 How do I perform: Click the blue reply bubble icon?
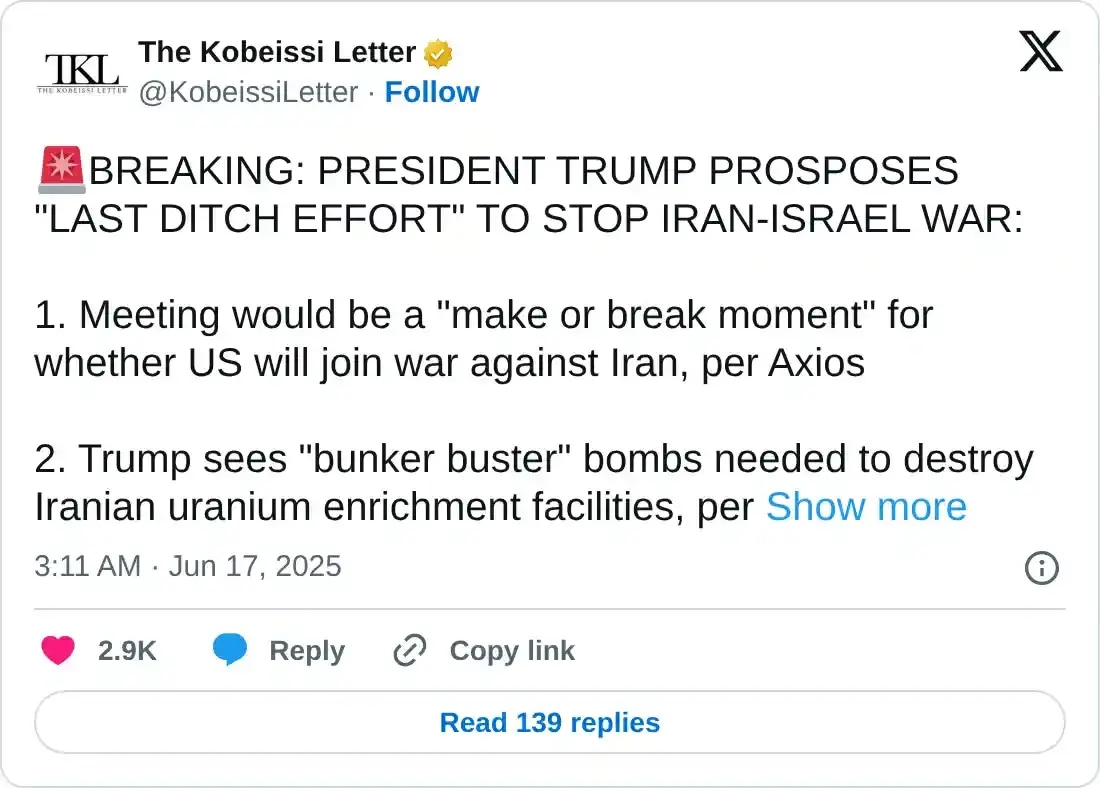(230, 651)
